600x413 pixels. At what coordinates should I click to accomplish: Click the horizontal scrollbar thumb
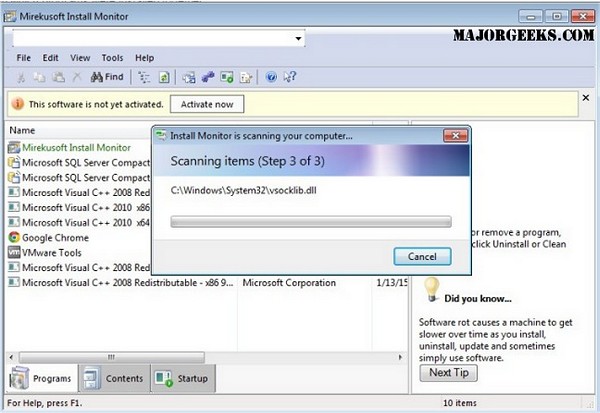click(111, 357)
